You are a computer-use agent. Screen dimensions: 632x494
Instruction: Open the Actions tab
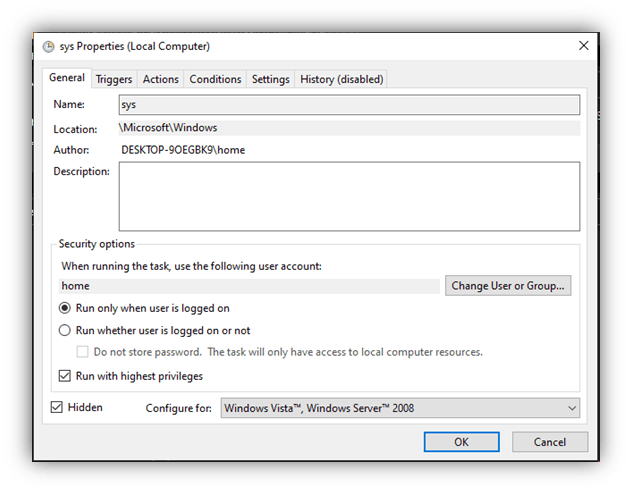click(160, 79)
